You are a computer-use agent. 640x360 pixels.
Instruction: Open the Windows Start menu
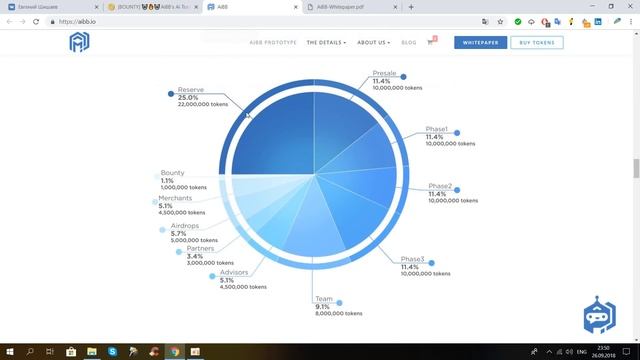[10, 351]
